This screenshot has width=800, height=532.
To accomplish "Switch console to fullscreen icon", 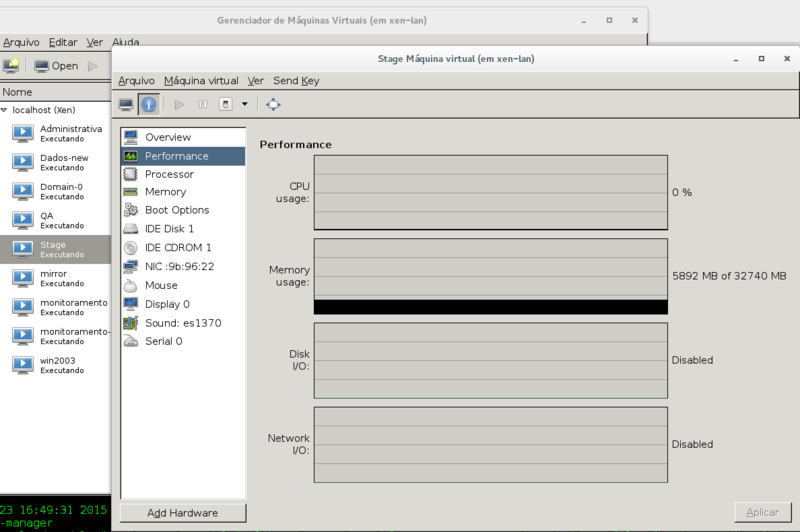I will tap(273, 105).
